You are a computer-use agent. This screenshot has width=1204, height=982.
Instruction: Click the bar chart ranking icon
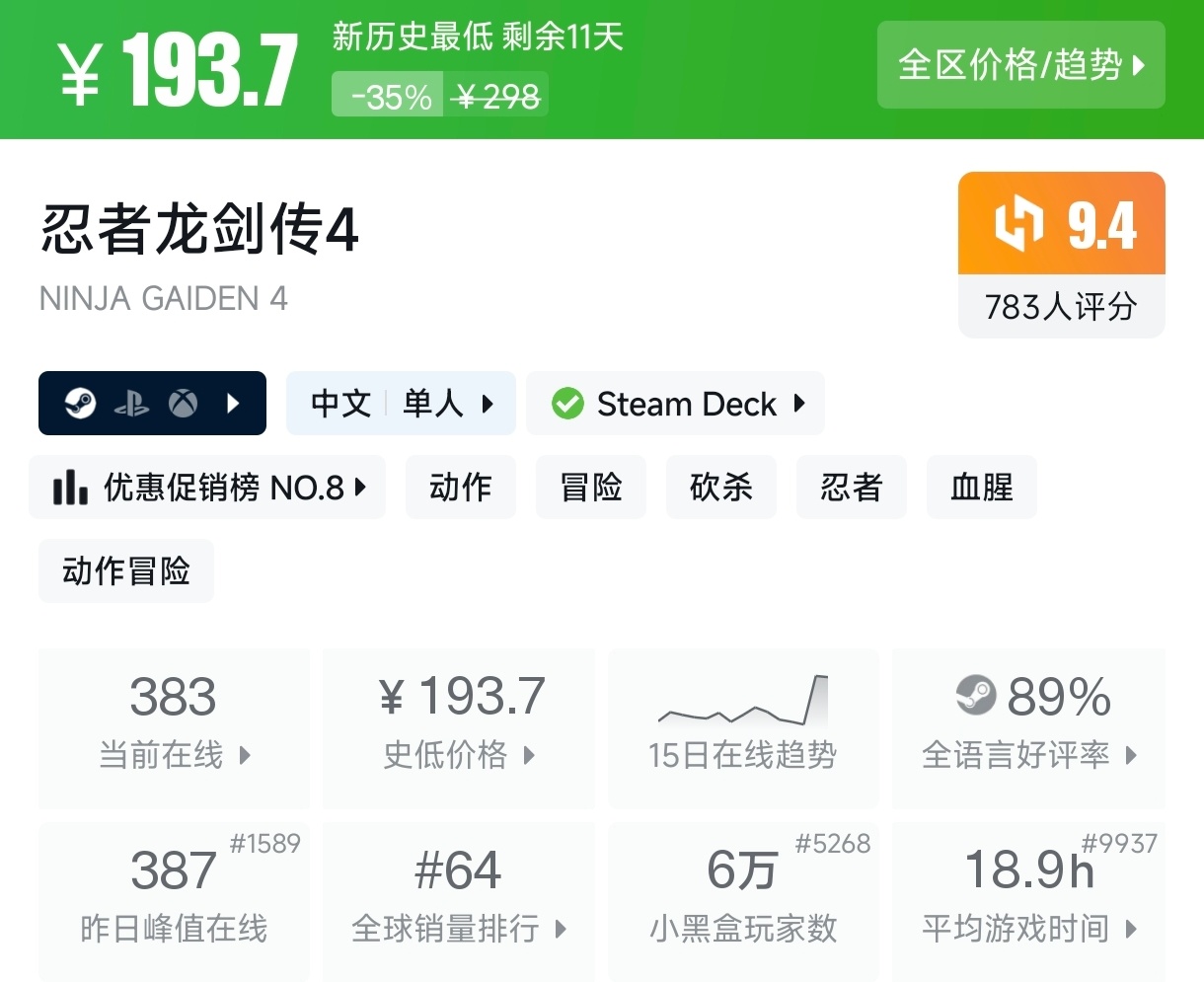(70, 487)
